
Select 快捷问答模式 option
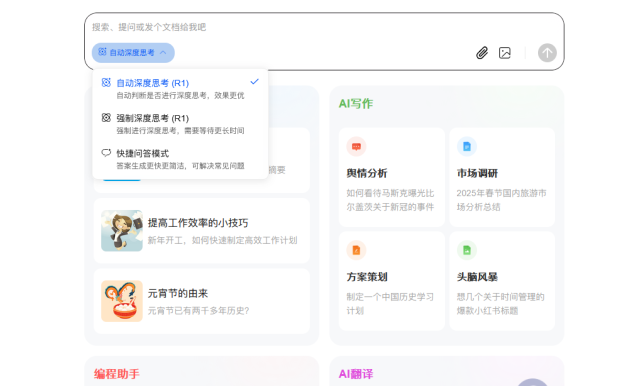180,159
